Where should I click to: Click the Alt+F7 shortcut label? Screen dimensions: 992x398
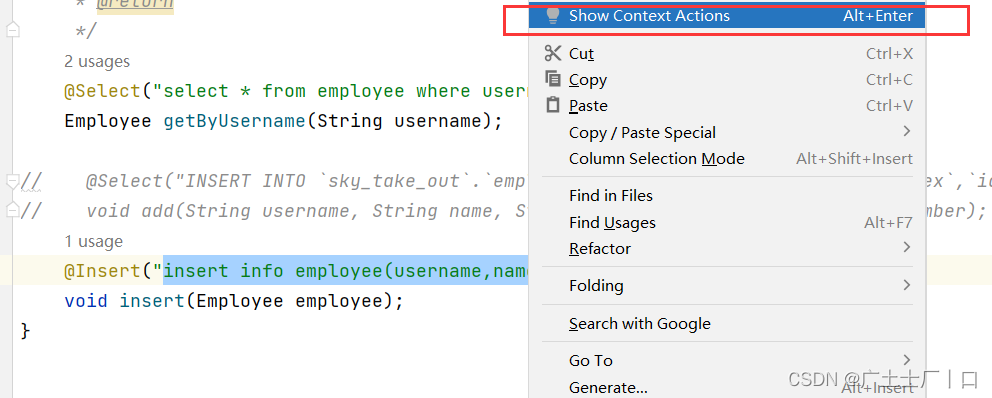click(x=888, y=223)
